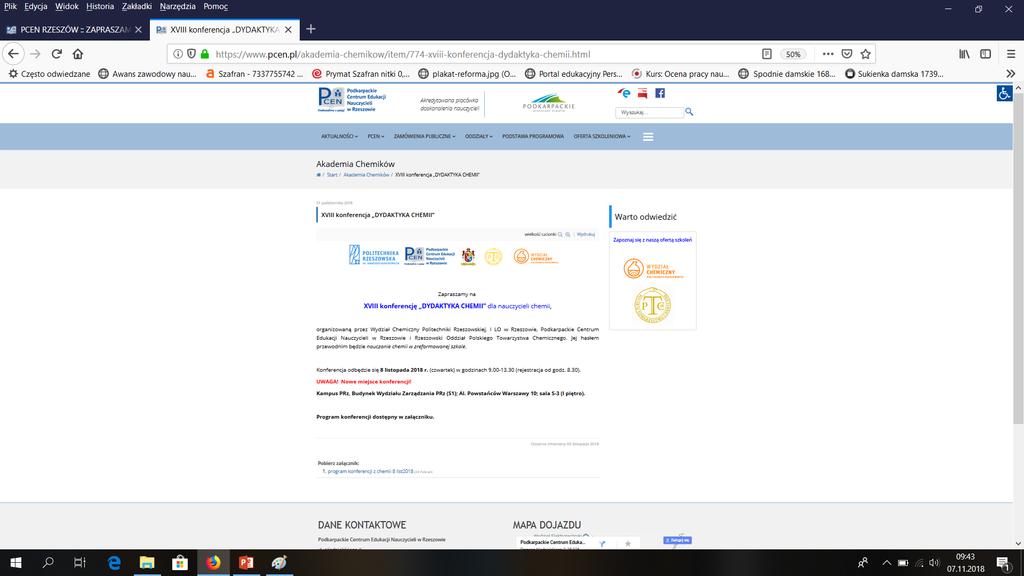Submit search with magnifier icon
This screenshot has height=576, width=1024.
[689, 112]
